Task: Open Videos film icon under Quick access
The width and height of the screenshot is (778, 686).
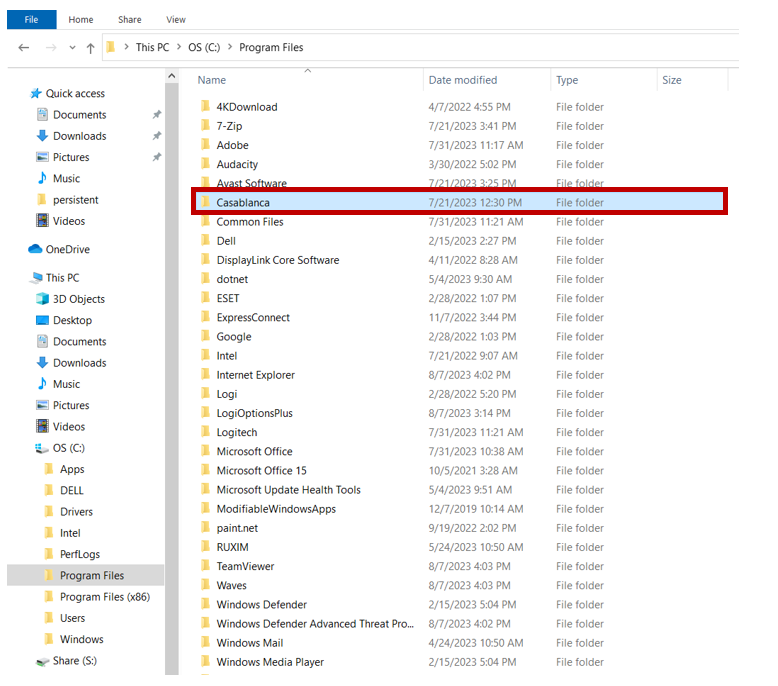Action: pyautogui.click(x=43, y=220)
